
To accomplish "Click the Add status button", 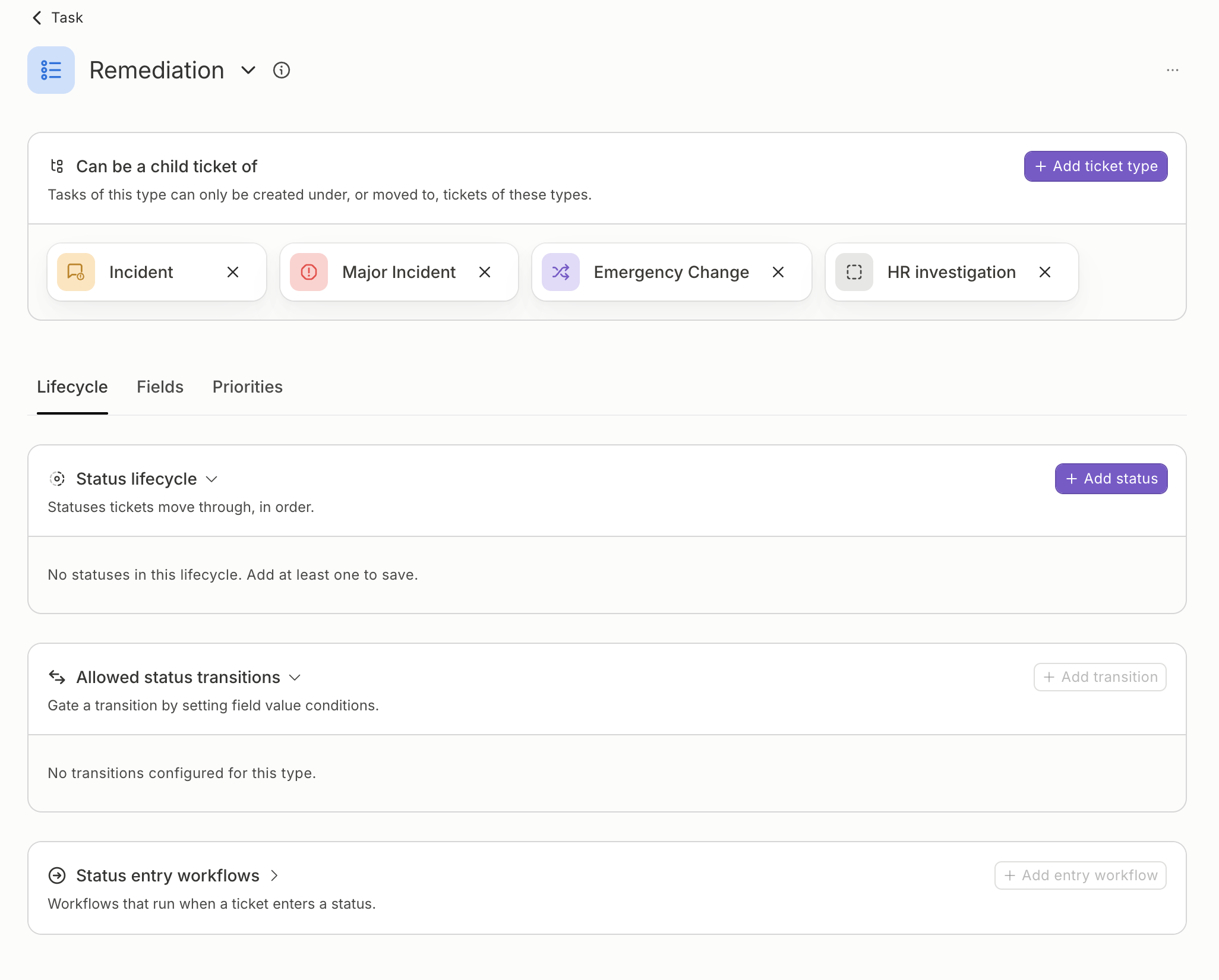I will [x=1111, y=479].
